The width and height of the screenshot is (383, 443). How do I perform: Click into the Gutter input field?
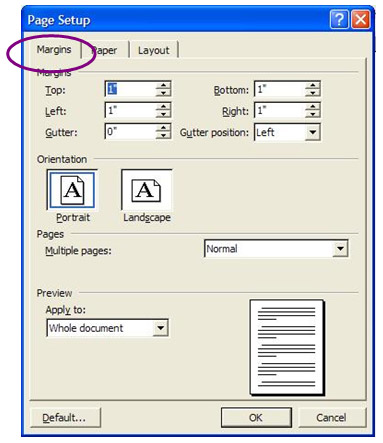tap(131, 131)
